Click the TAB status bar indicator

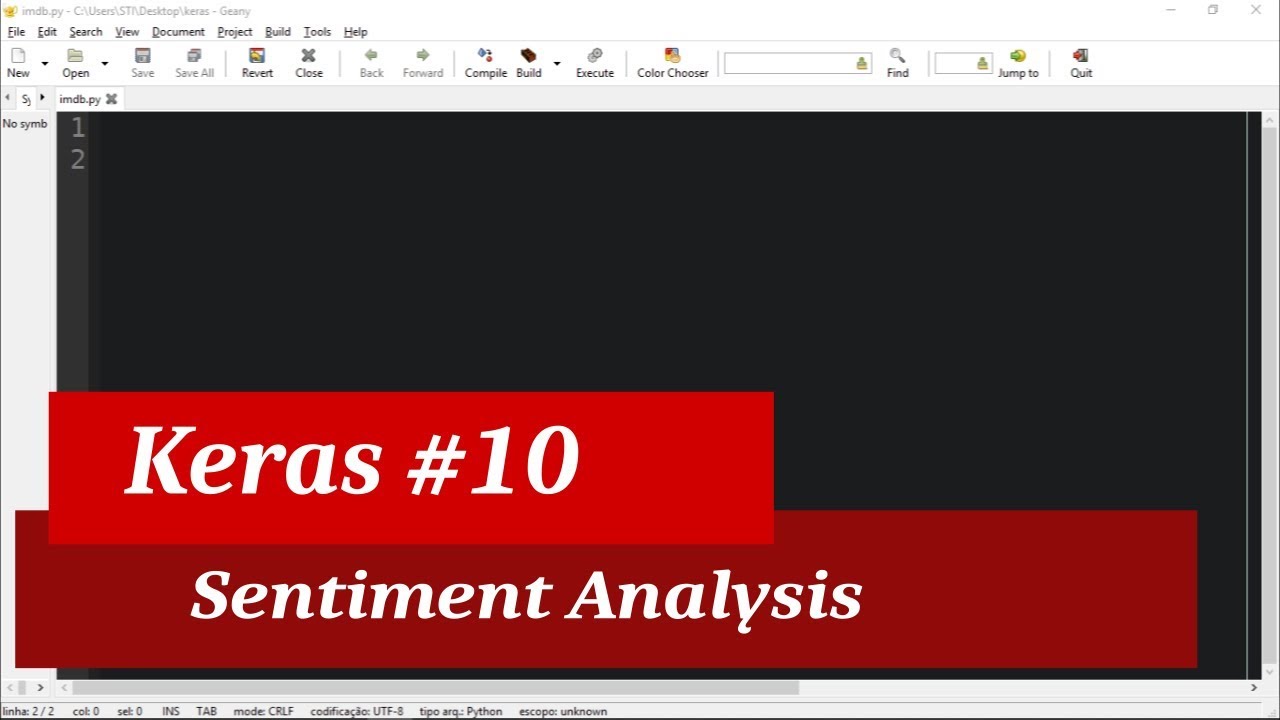pos(206,711)
